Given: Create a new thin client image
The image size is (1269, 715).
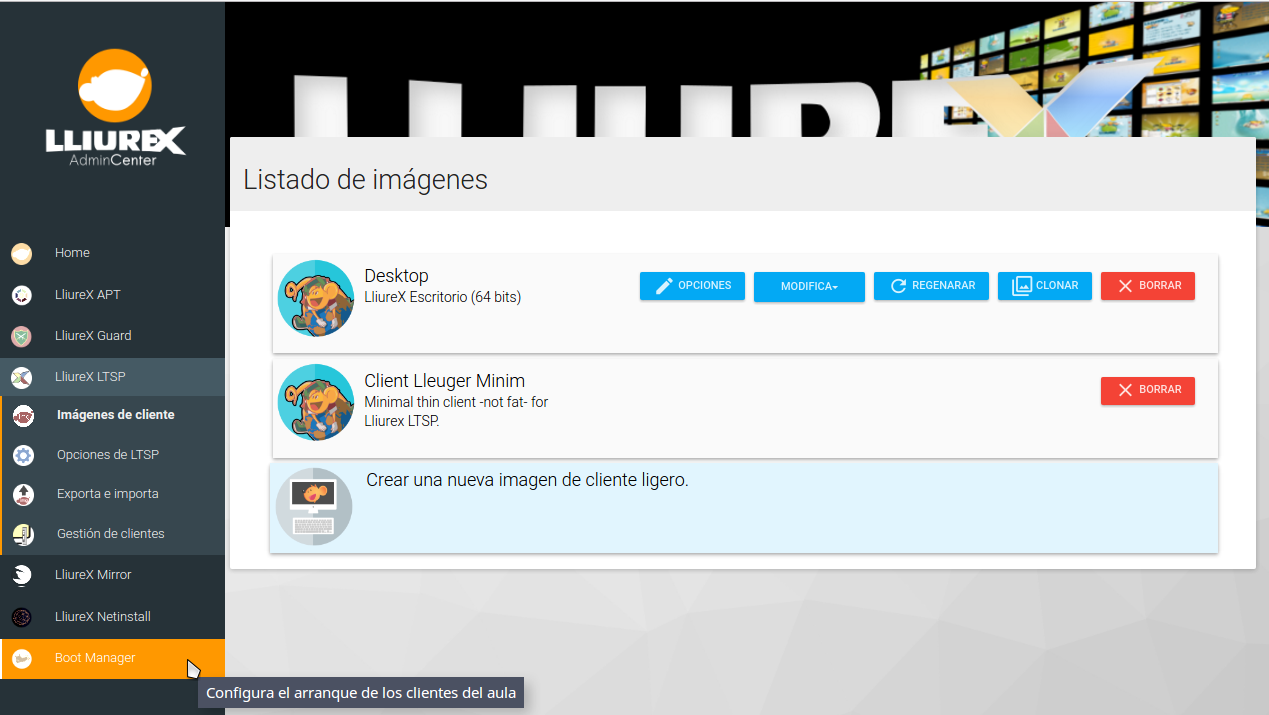Looking at the screenshot, I should [x=744, y=507].
